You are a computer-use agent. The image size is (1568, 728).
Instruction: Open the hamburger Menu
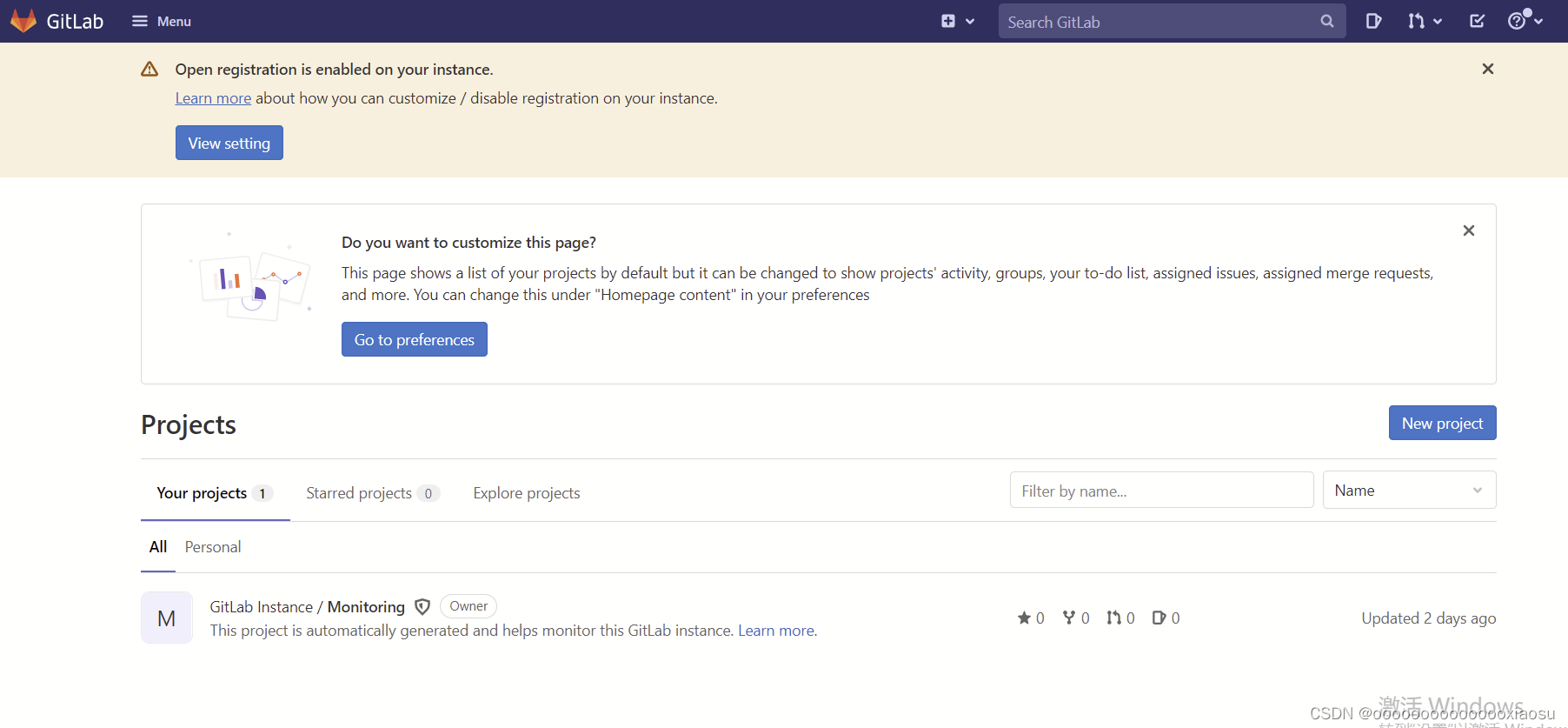162,21
